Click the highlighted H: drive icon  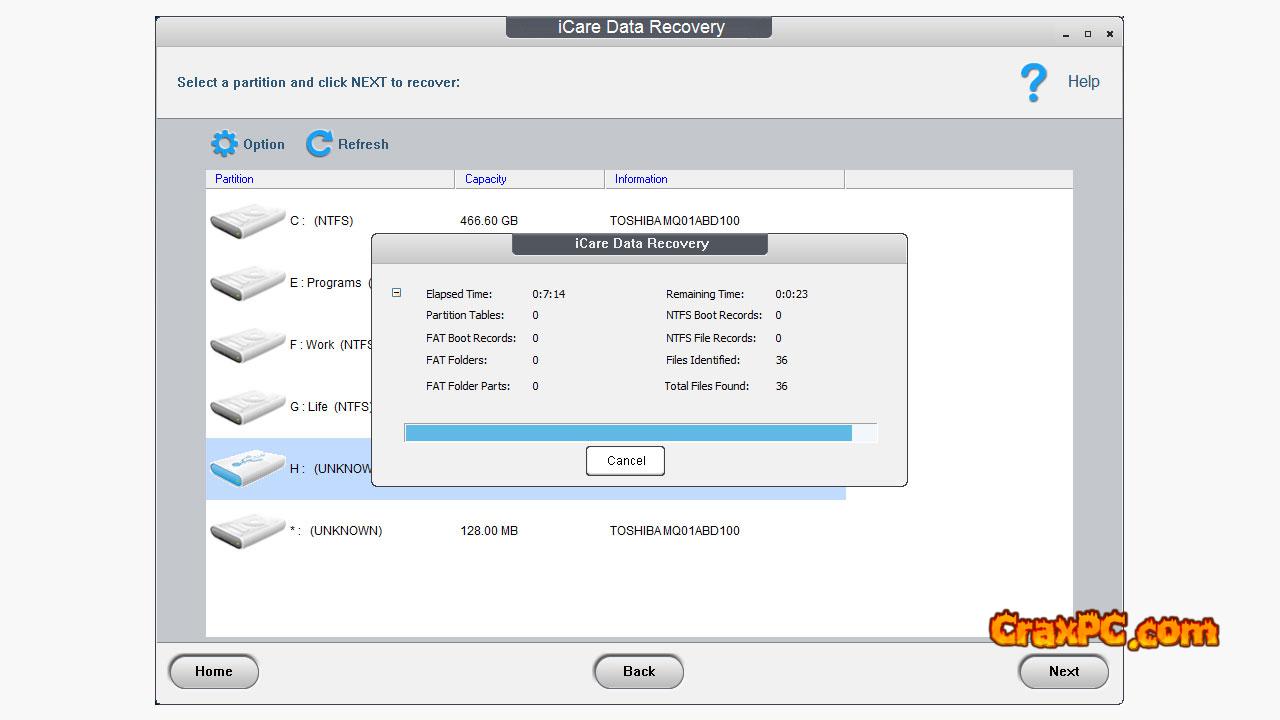coord(247,469)
